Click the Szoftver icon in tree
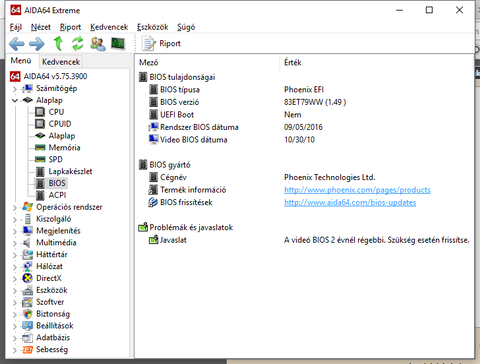 pos(27,302)
